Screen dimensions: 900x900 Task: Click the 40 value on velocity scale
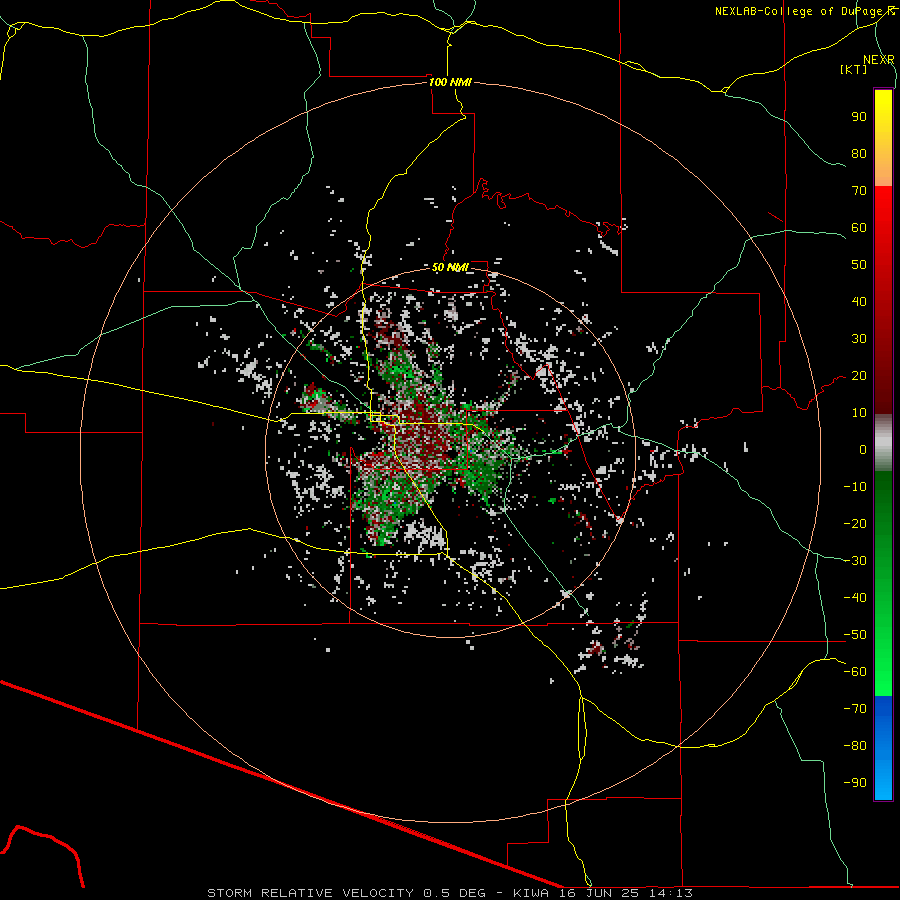(859, 301)
